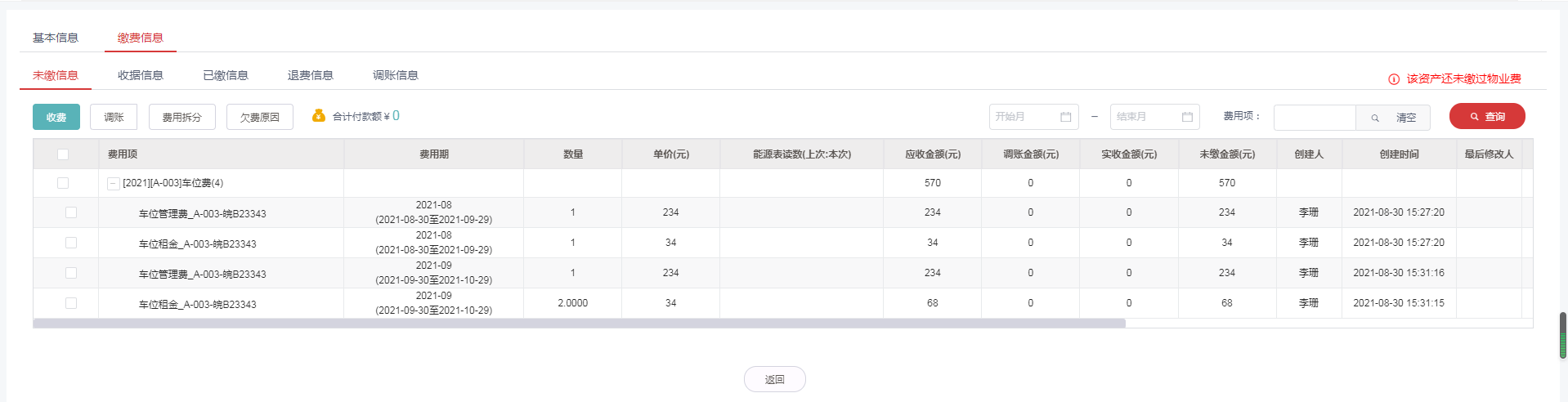Click the money bag total payment icon
Screen dimensions: 1568x402
click(319, 116)
